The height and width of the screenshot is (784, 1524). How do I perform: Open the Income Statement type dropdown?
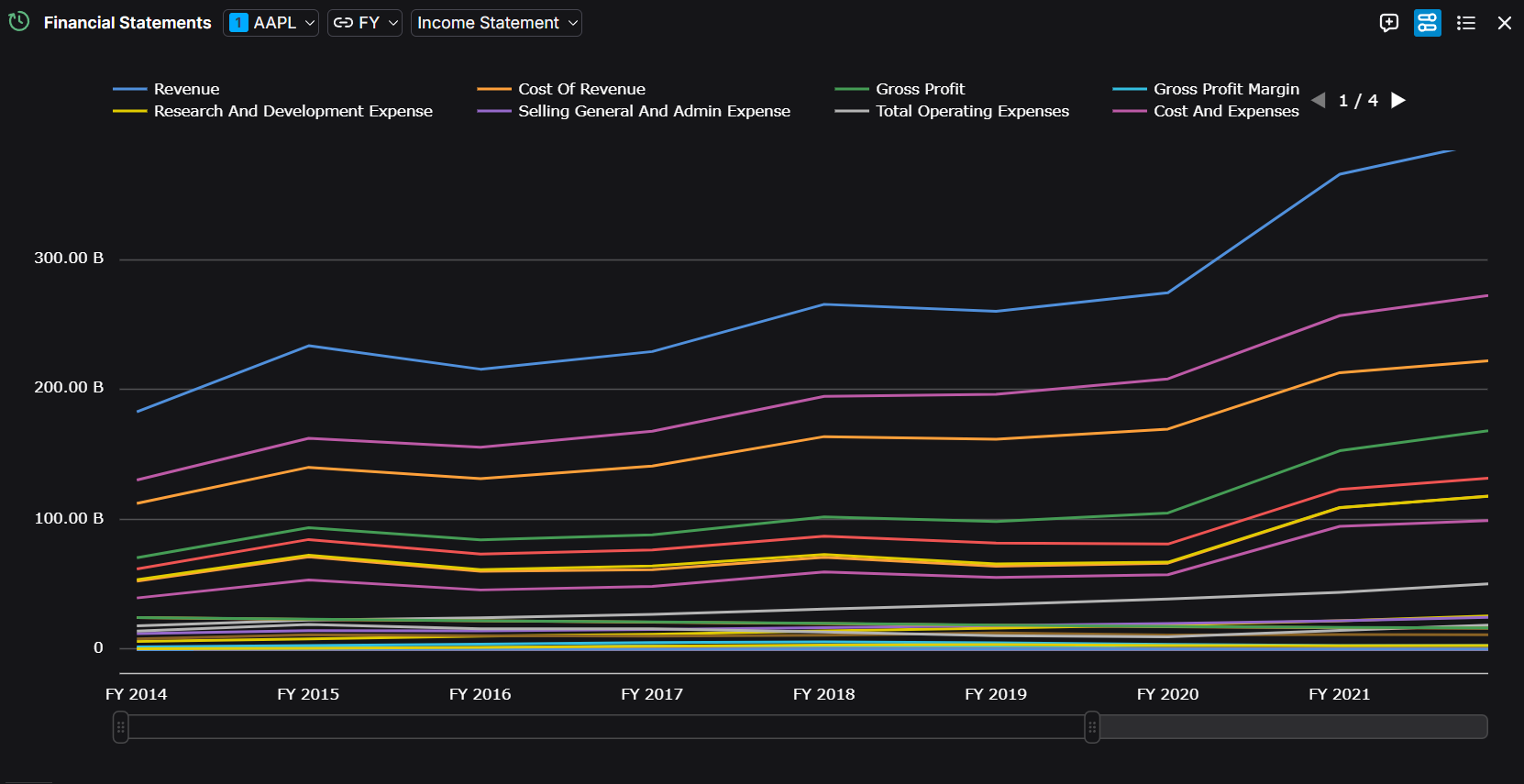496,23
